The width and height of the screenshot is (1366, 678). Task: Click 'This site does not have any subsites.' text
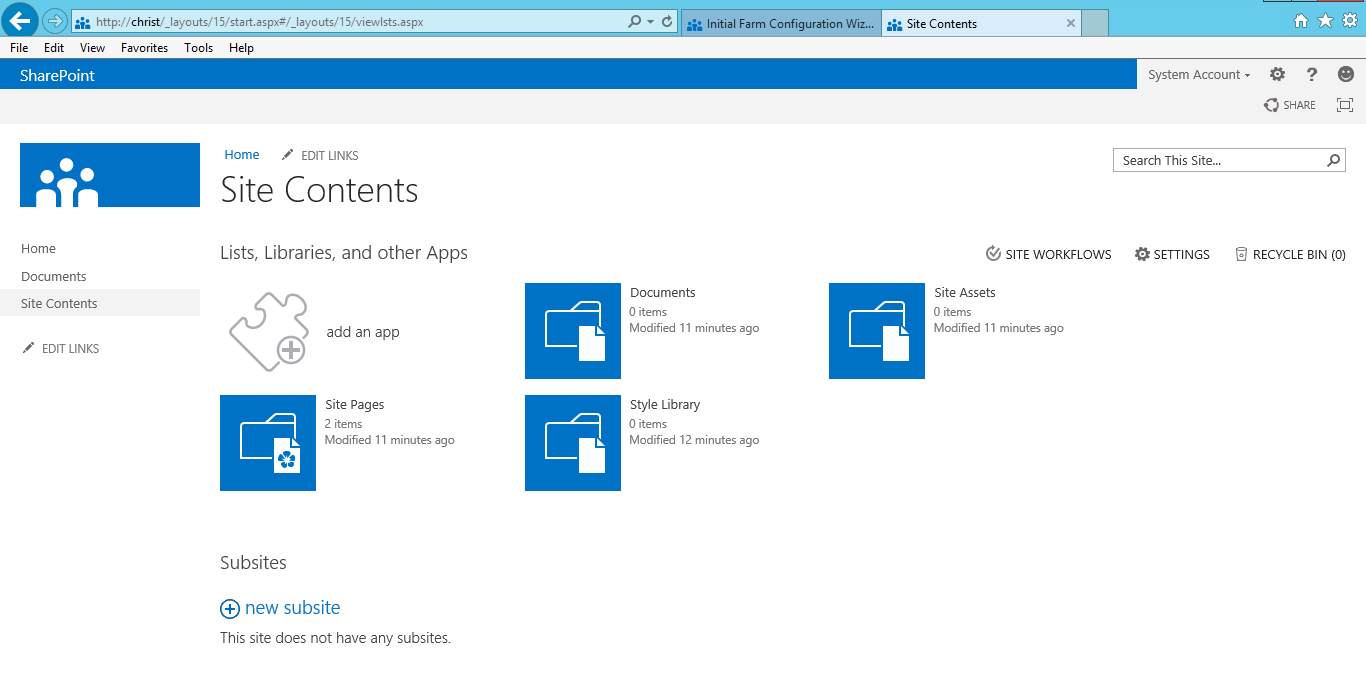pyautogui.click(x=336, y=638)
